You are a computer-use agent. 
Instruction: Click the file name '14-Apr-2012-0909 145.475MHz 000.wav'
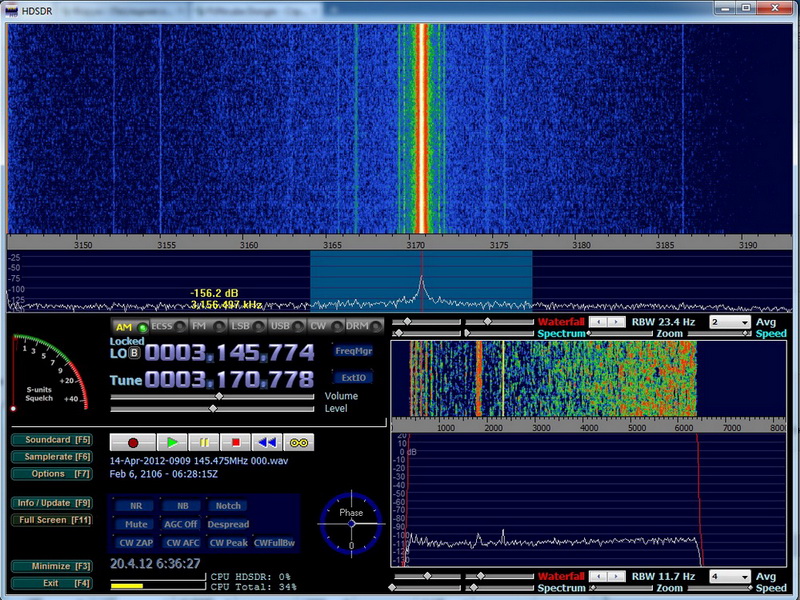coord(199,461)
